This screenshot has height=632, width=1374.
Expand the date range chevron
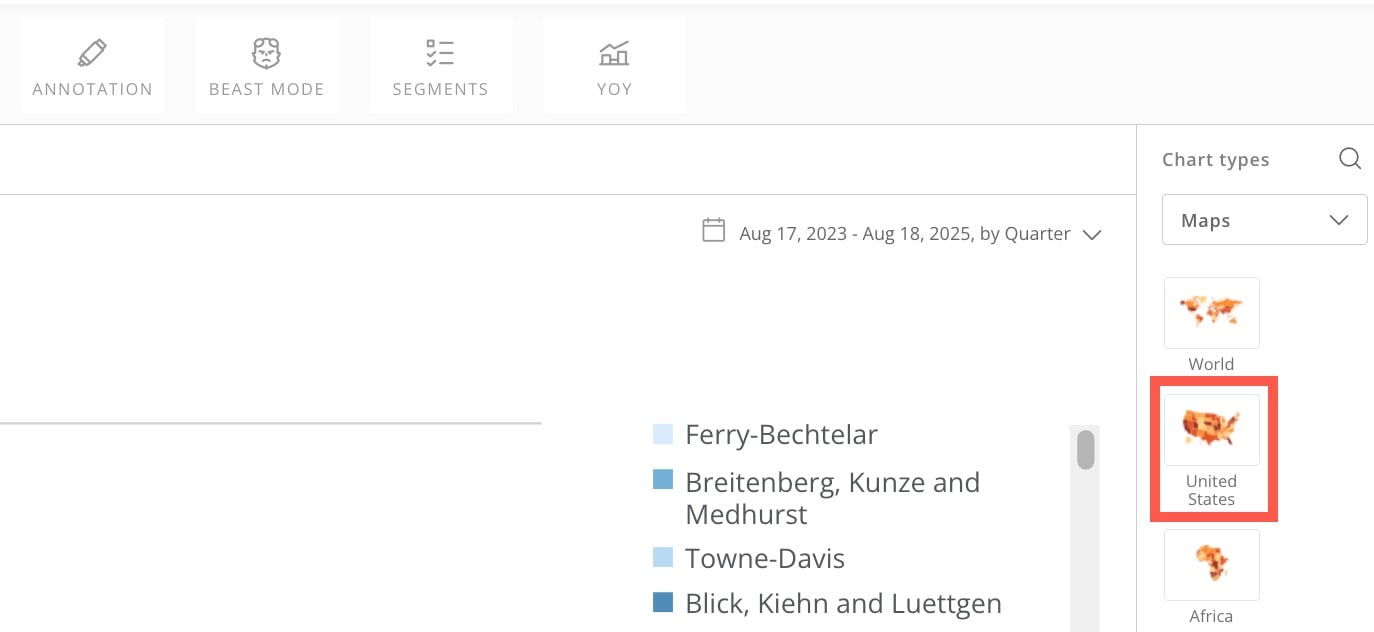pos(1092,235)
